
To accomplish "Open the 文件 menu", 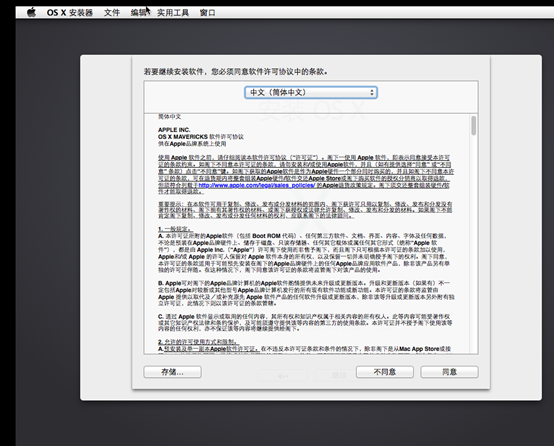I will click(x=112, y=13).
